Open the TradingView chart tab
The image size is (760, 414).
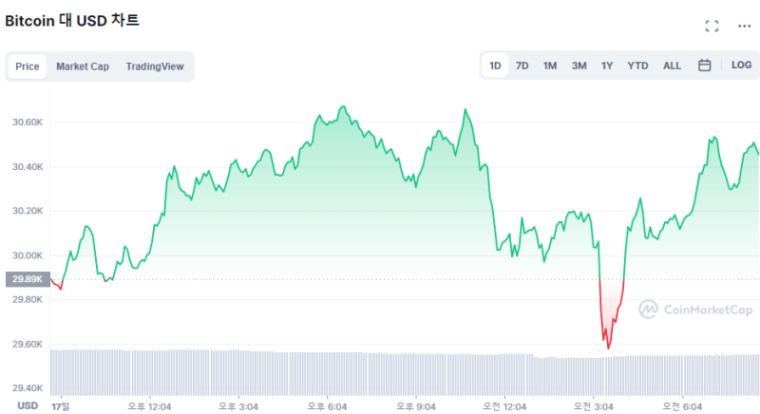(x=154, y=67)
